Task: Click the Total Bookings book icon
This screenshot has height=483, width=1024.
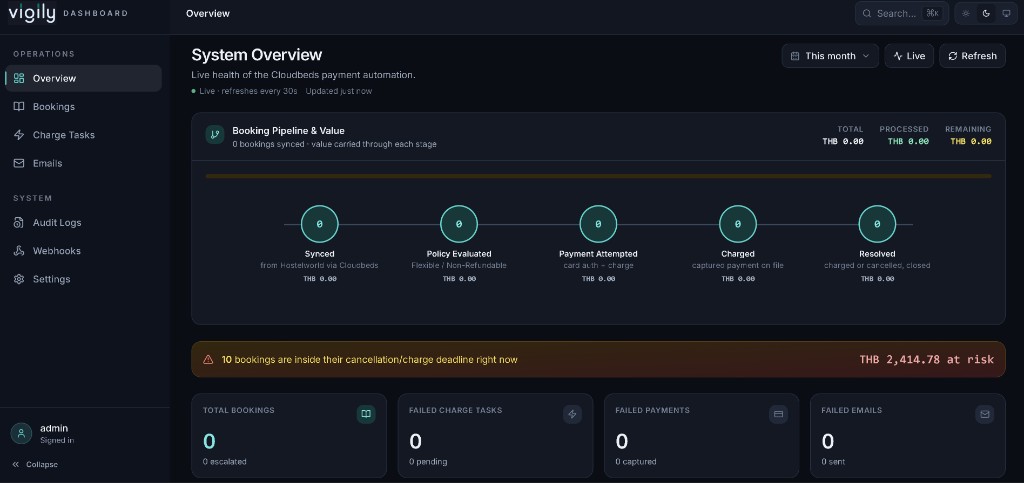Action: (366, 414)
